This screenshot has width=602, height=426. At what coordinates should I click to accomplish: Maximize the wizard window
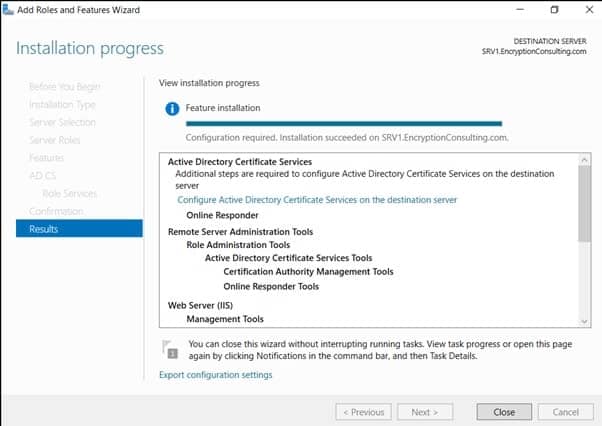pyautogui.click(x=555, y=9)
